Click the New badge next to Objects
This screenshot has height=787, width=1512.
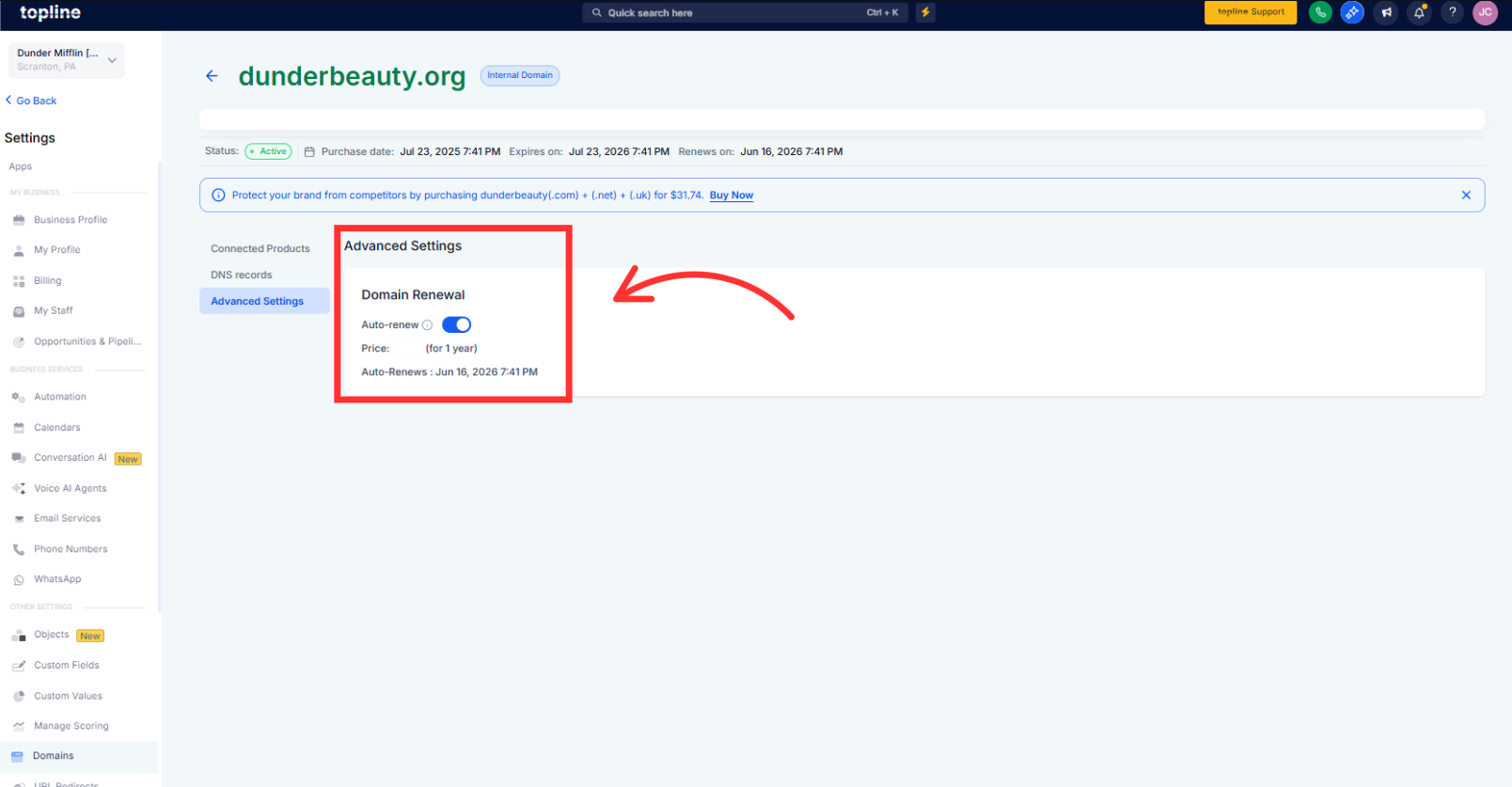pyautogui.click(x=90, y=637)
